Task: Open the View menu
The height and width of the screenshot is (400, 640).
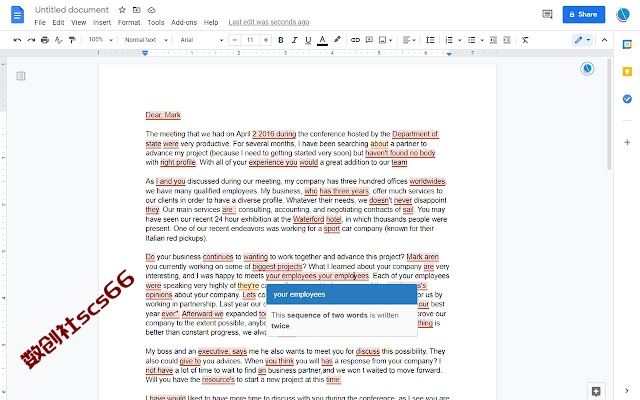Action: pyautogui.click(x=78, y=22)
